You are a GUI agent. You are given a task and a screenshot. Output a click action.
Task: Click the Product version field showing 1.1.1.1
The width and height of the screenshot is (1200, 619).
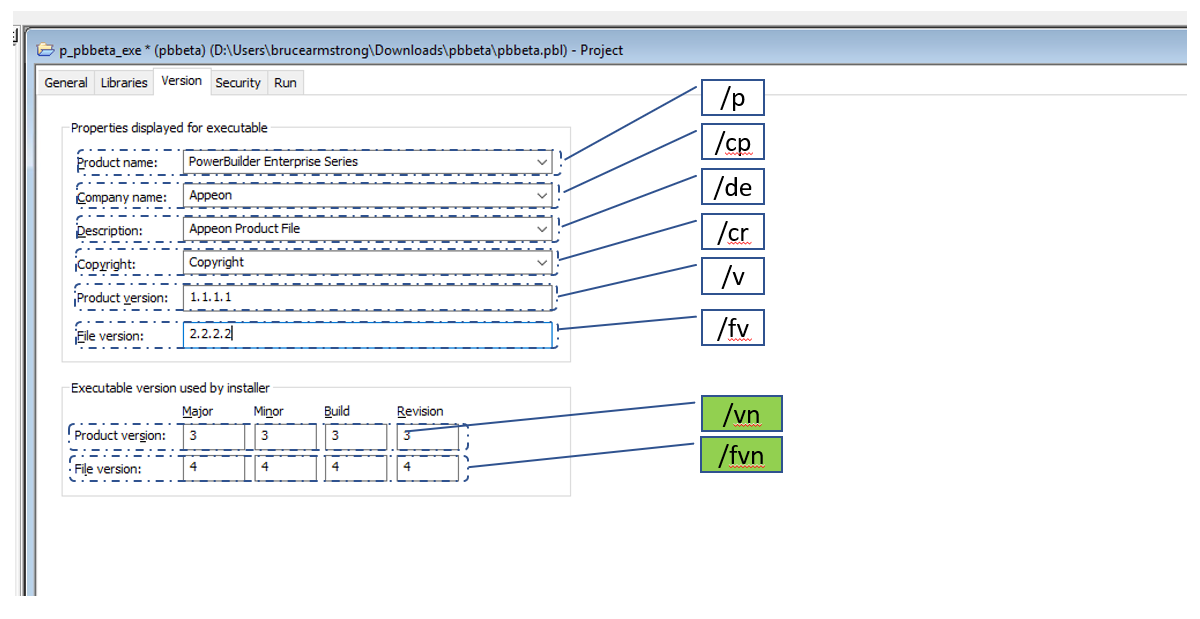pos(367,298)
